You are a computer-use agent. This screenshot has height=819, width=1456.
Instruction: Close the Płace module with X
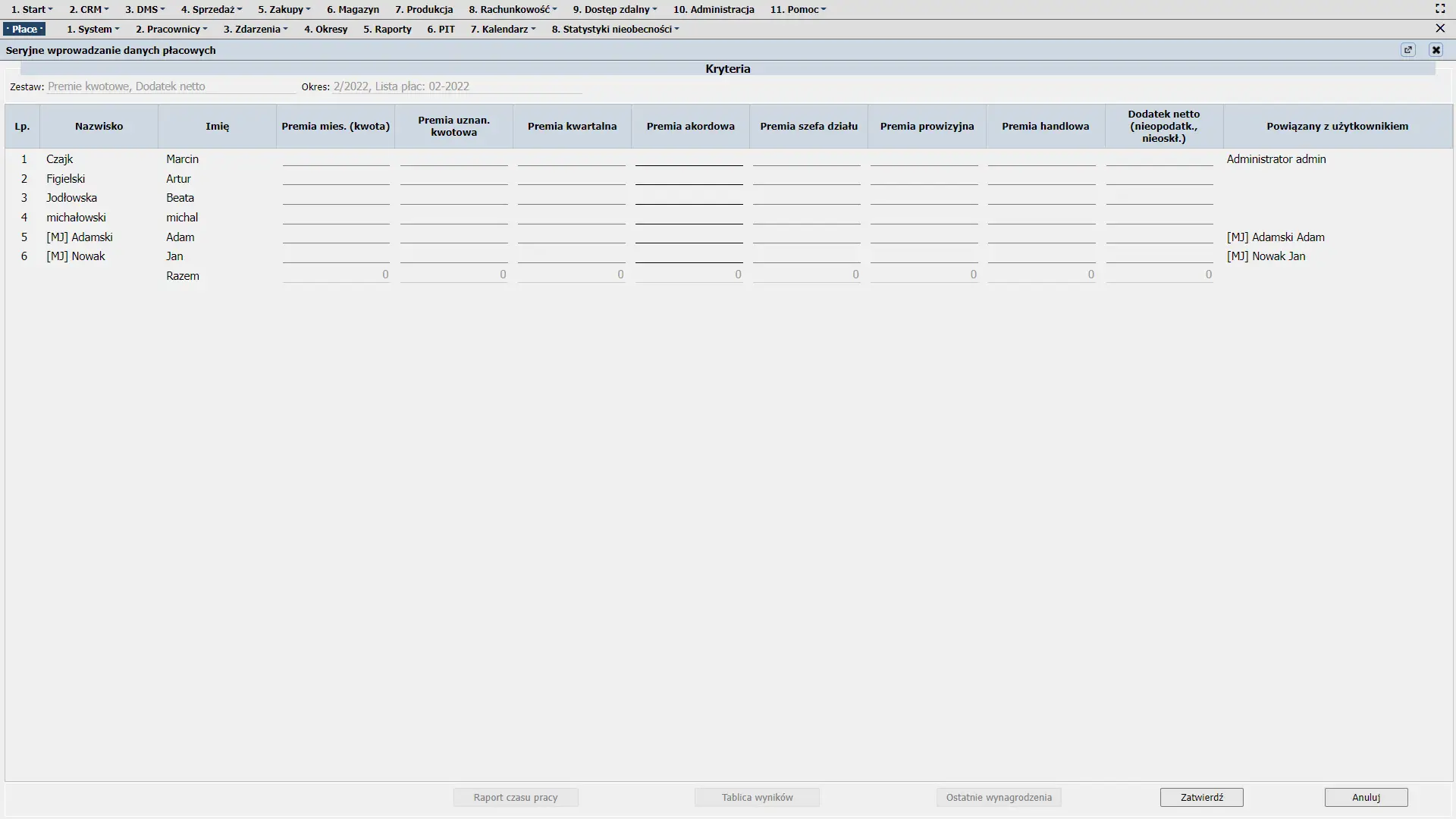[1440, 29]
